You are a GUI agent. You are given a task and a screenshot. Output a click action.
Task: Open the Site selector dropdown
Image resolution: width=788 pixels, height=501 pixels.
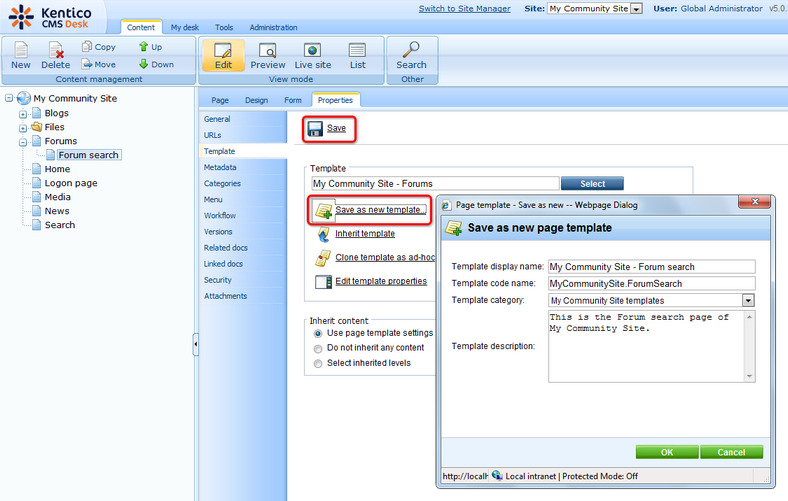(x=637, y=9)
